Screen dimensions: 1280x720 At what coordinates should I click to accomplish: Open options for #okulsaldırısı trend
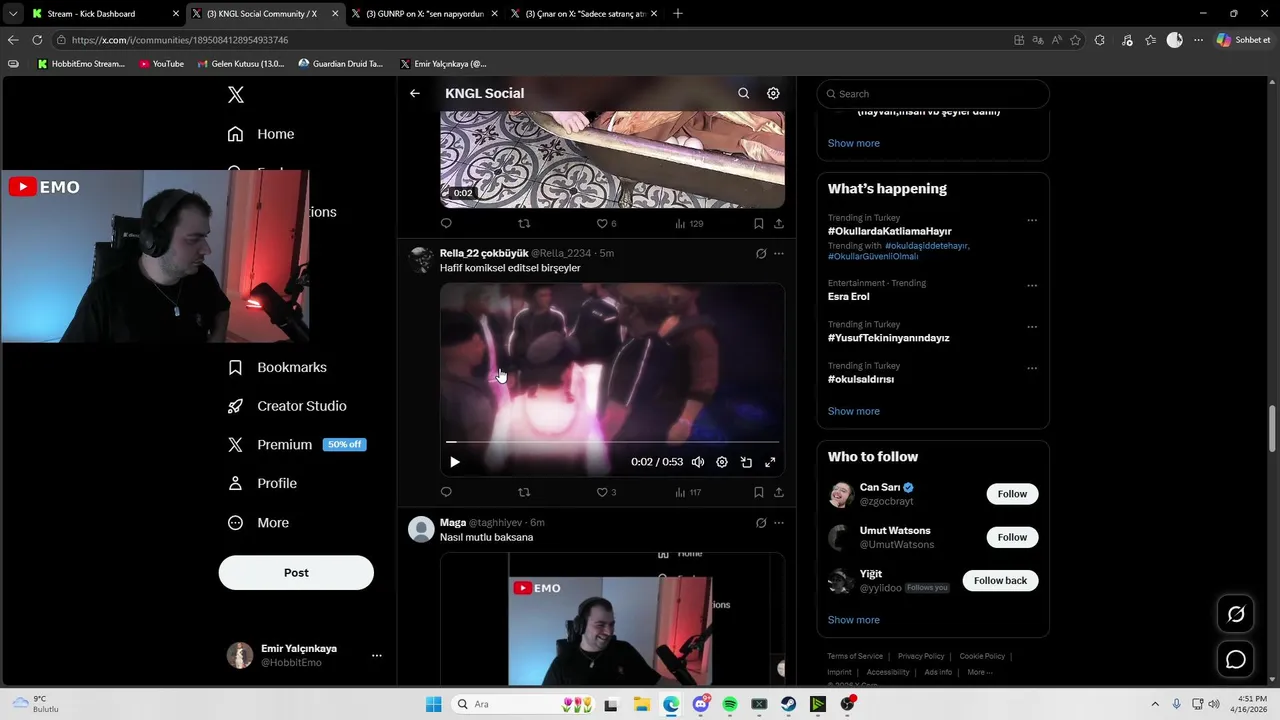click(1032, 368)
